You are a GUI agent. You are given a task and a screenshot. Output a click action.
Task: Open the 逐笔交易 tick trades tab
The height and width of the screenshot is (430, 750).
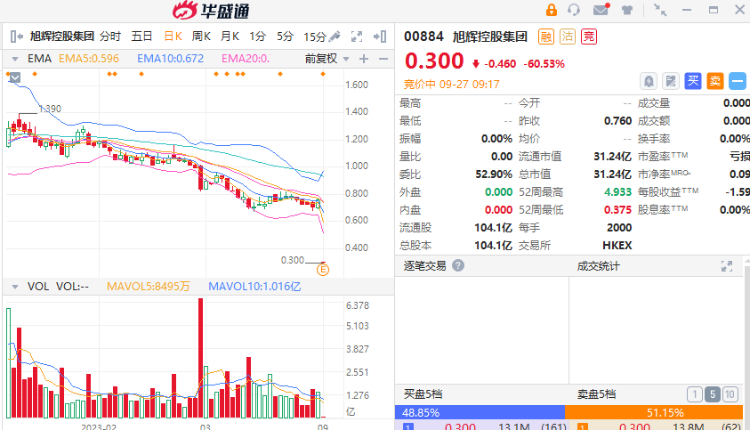[x=425, y=266]
